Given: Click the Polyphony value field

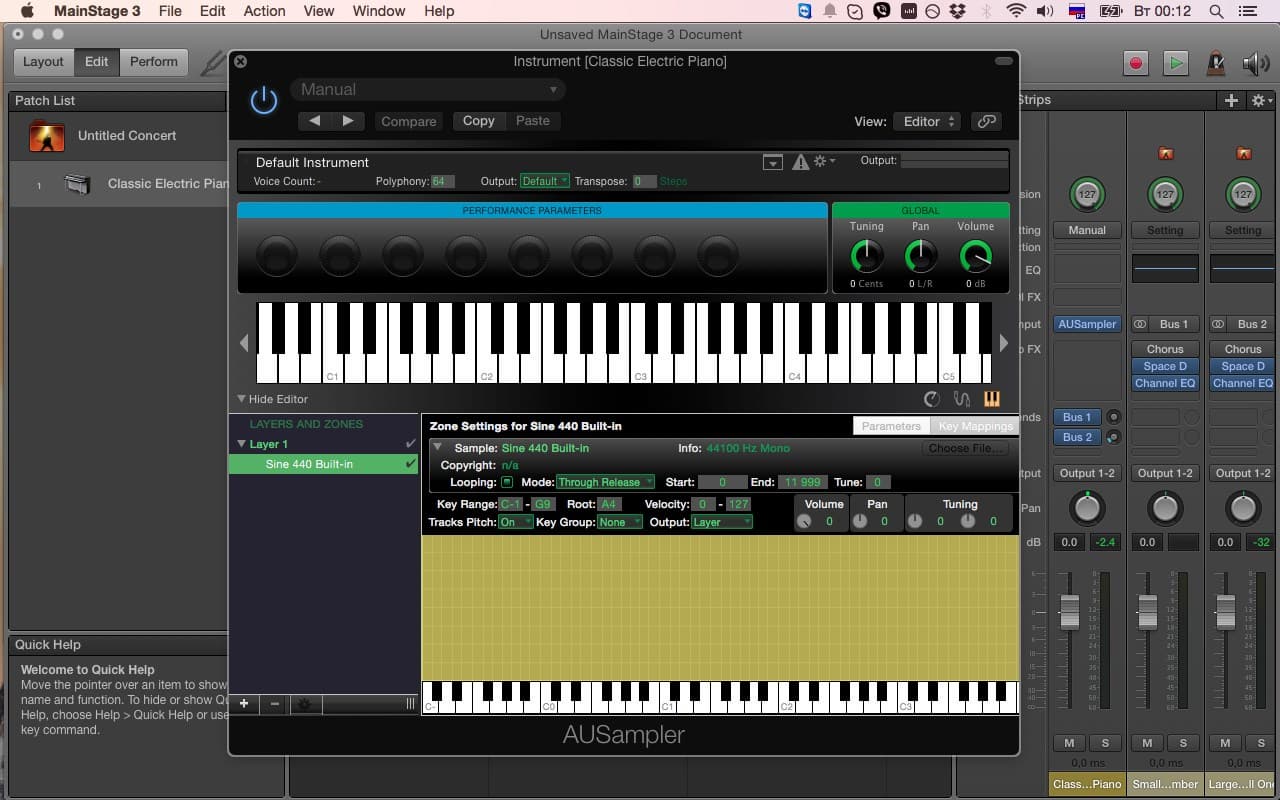Looking at the screenshot, I should (x=442, y=181).
